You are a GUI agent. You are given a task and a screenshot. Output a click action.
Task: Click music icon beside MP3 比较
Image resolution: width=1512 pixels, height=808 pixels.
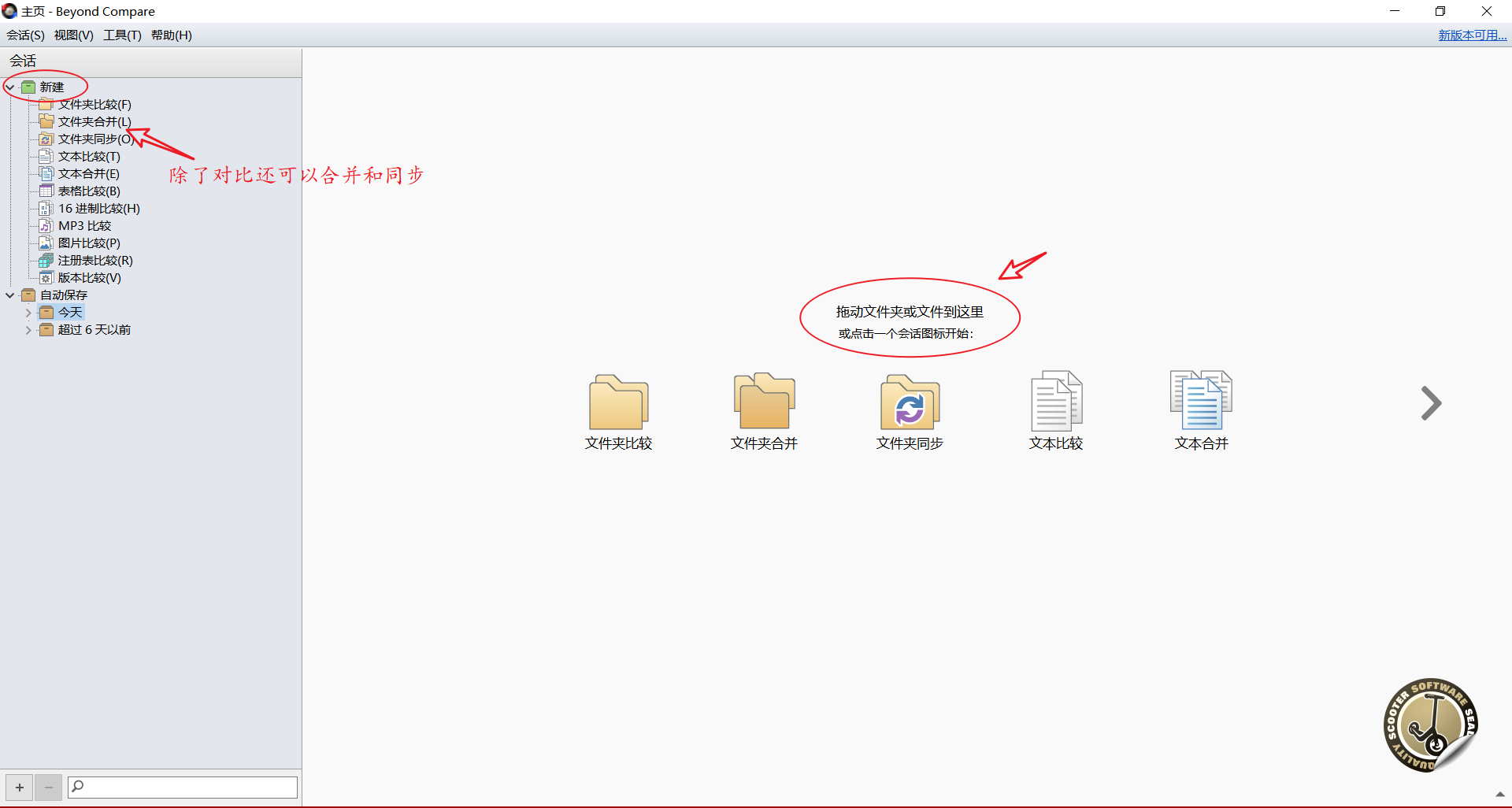46,225
